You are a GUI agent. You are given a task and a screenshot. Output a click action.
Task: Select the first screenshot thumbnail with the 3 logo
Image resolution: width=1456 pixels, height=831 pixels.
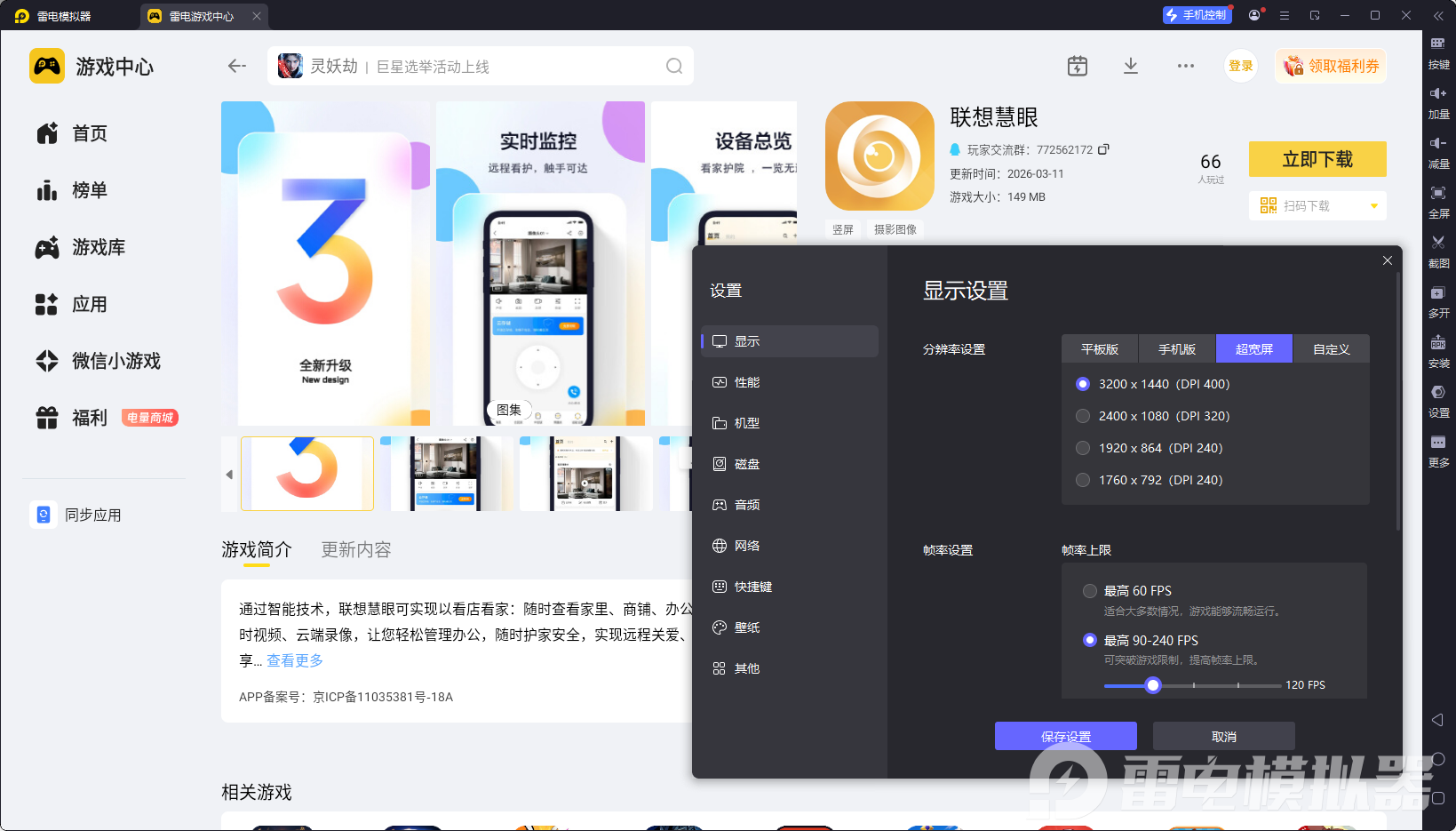[x=307, y=474]
